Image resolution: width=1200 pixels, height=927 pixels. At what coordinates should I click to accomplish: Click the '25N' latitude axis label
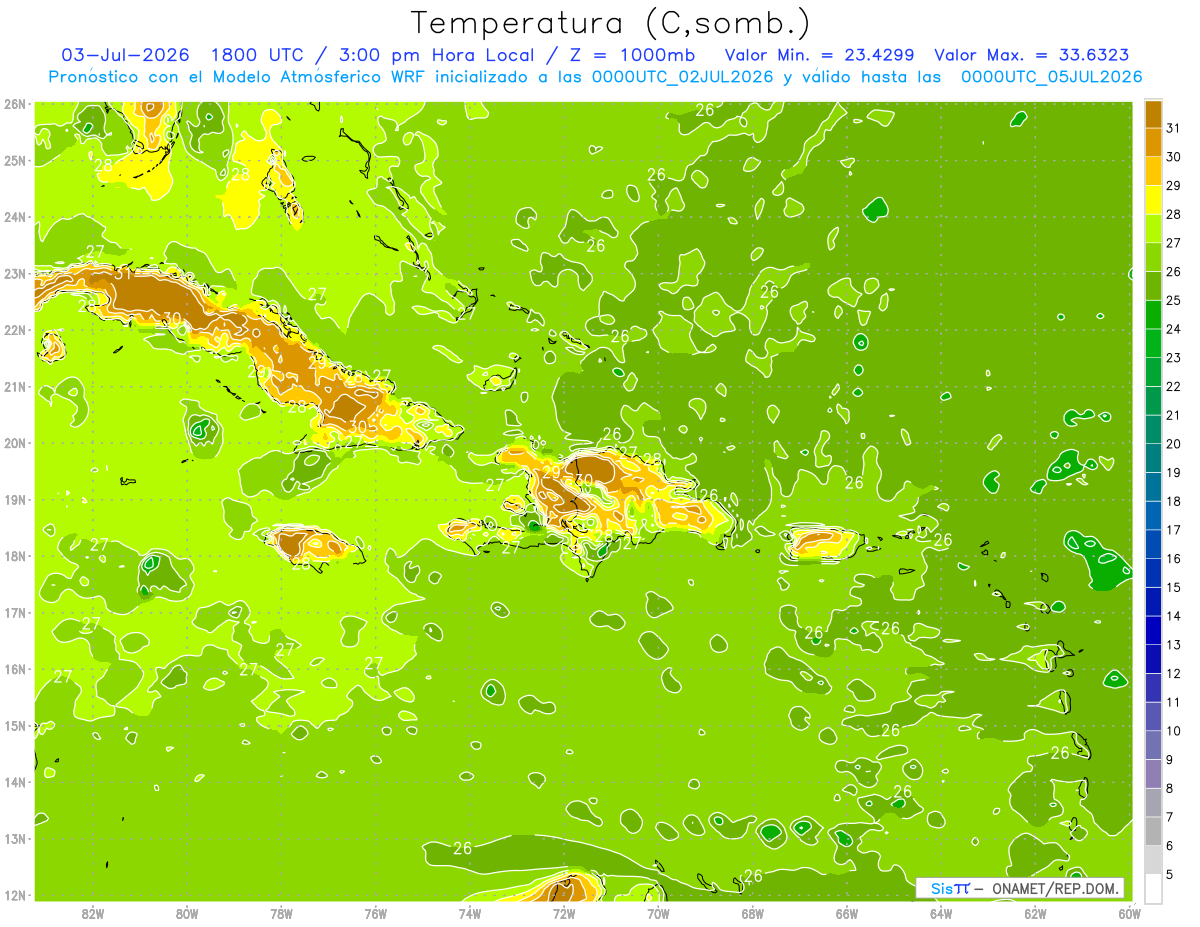(14, 160)
